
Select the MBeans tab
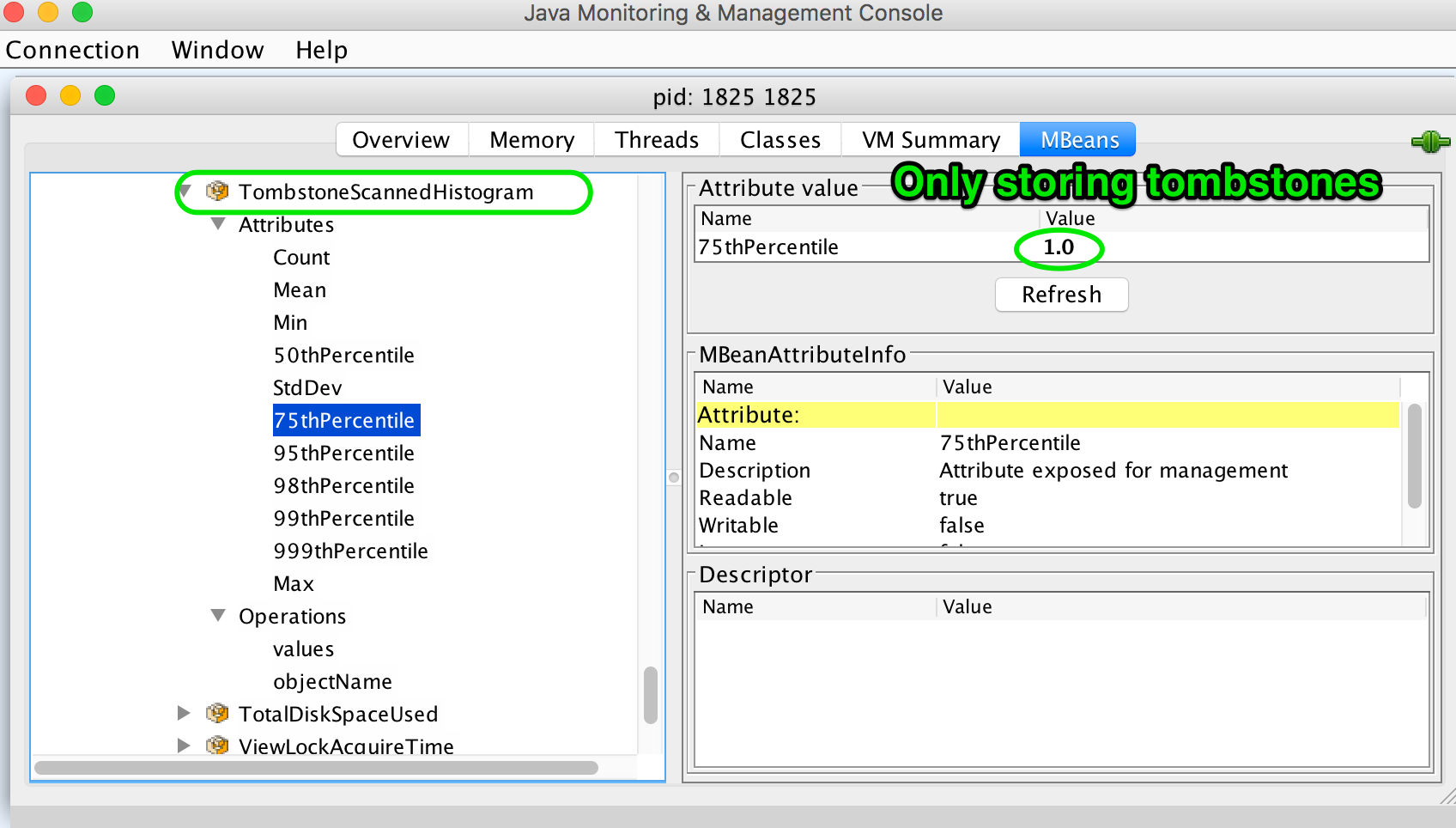[x=1079, y=140]
